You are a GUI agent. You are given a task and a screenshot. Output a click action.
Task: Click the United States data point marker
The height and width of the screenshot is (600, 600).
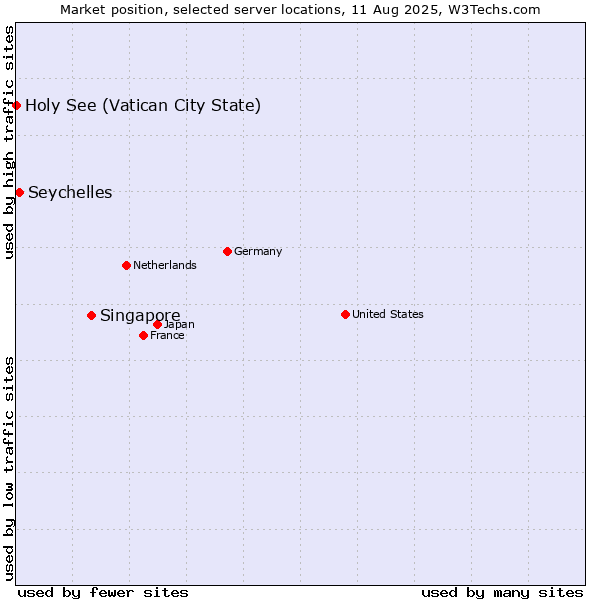[345, 315]
